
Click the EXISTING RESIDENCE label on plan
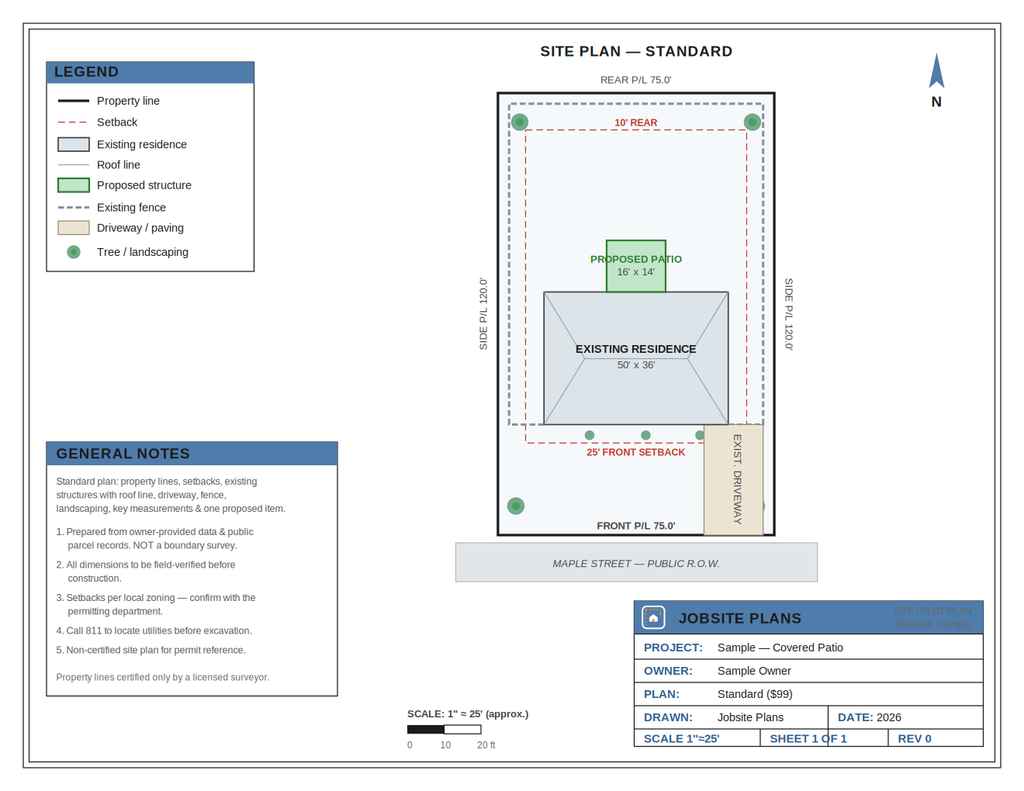[x=635, y=349]
